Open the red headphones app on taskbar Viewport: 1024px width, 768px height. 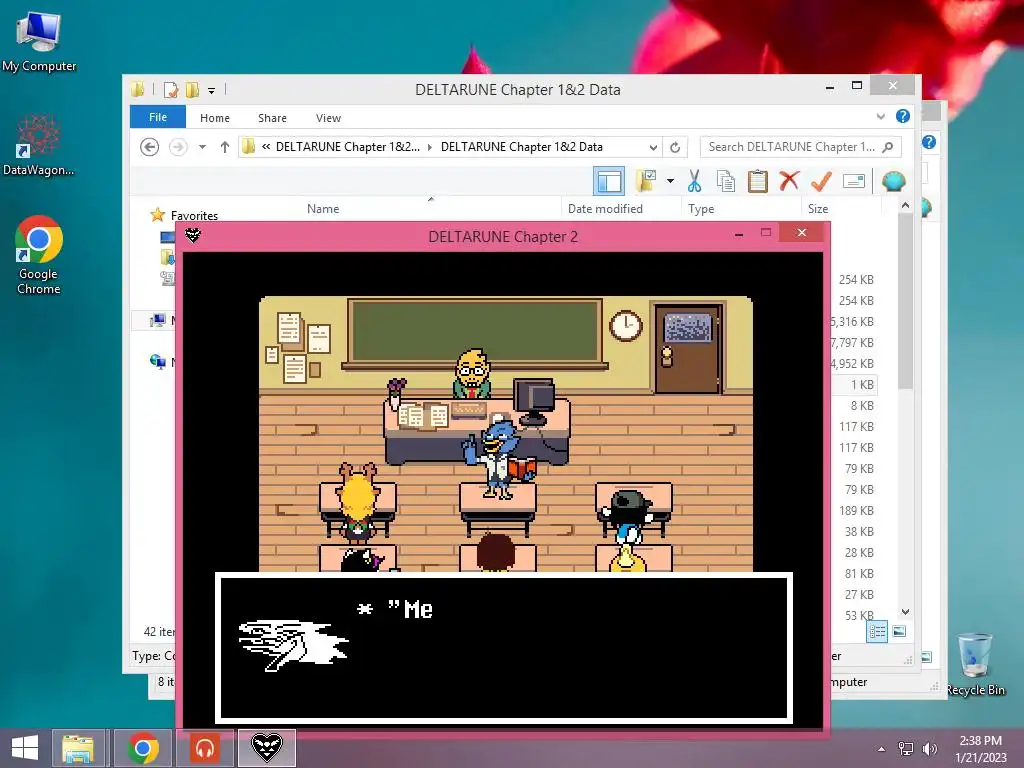[205, 748]
